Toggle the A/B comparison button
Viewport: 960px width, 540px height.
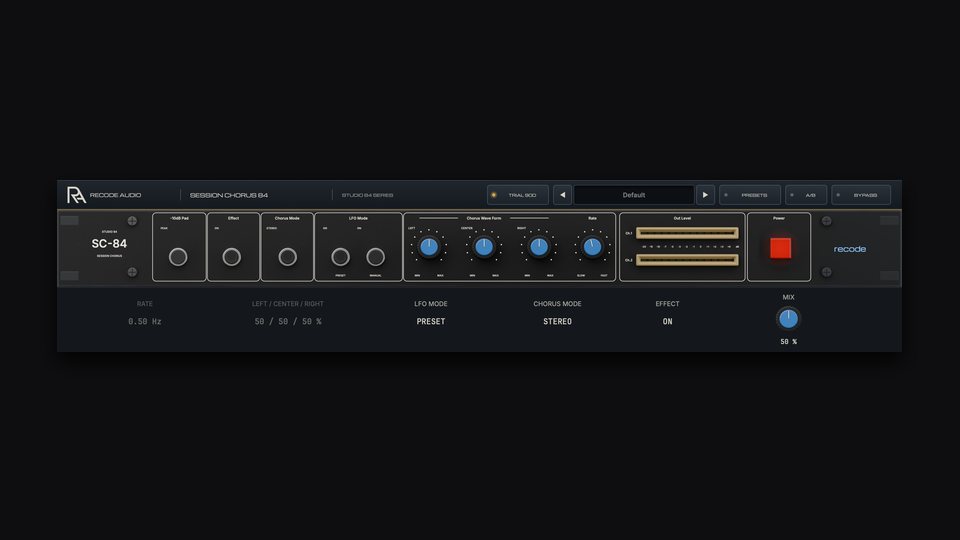tap(806, 195)
